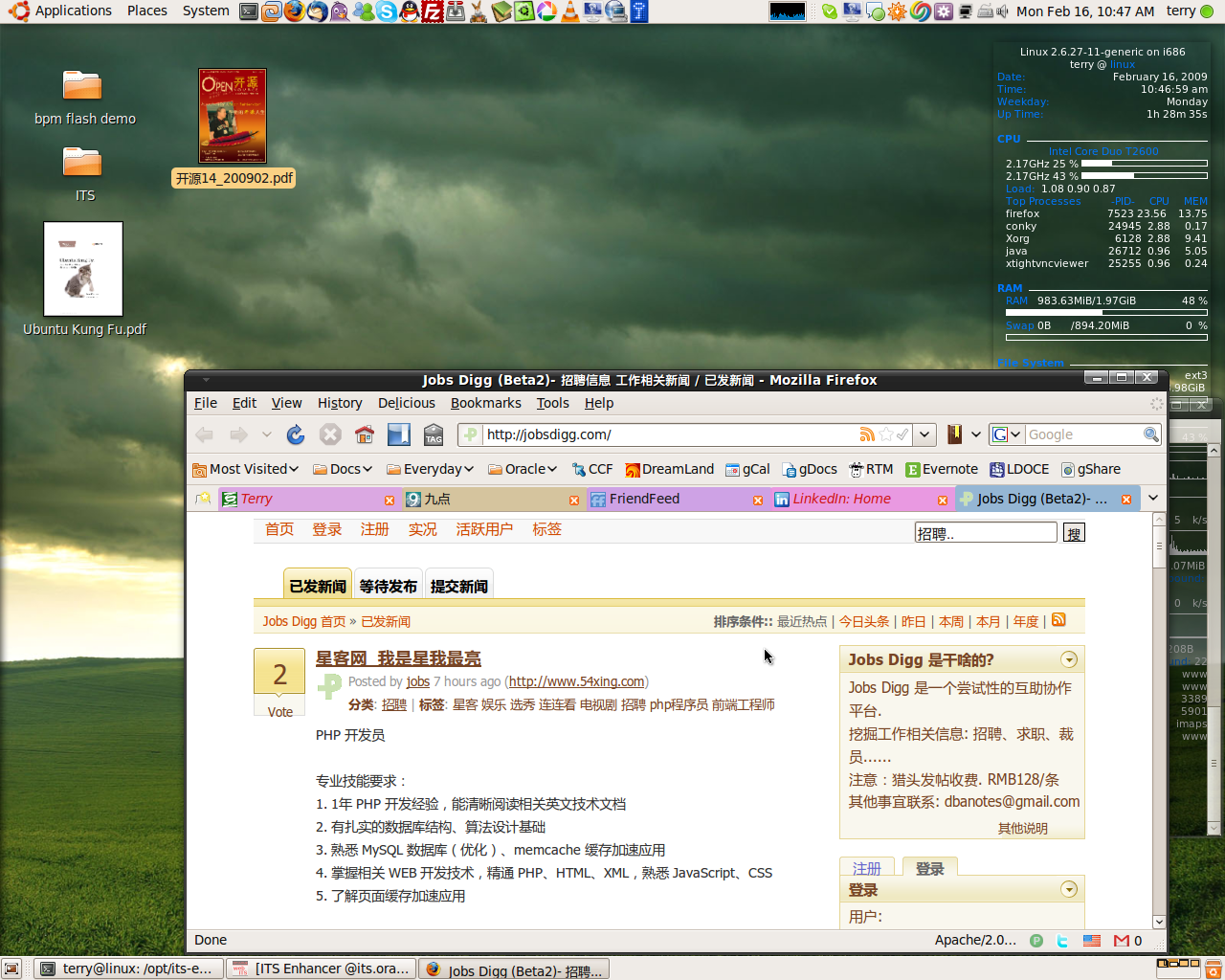Click the US flag icon in status bar
1225x980 pixels.
tap(1092, 941)
